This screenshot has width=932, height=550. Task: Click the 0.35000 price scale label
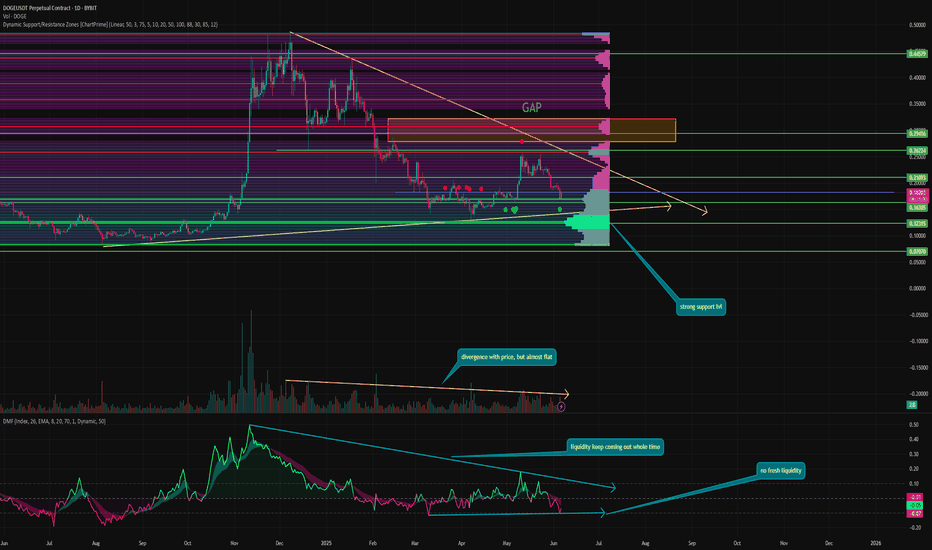pyautogui.click(x=918, y=103)
